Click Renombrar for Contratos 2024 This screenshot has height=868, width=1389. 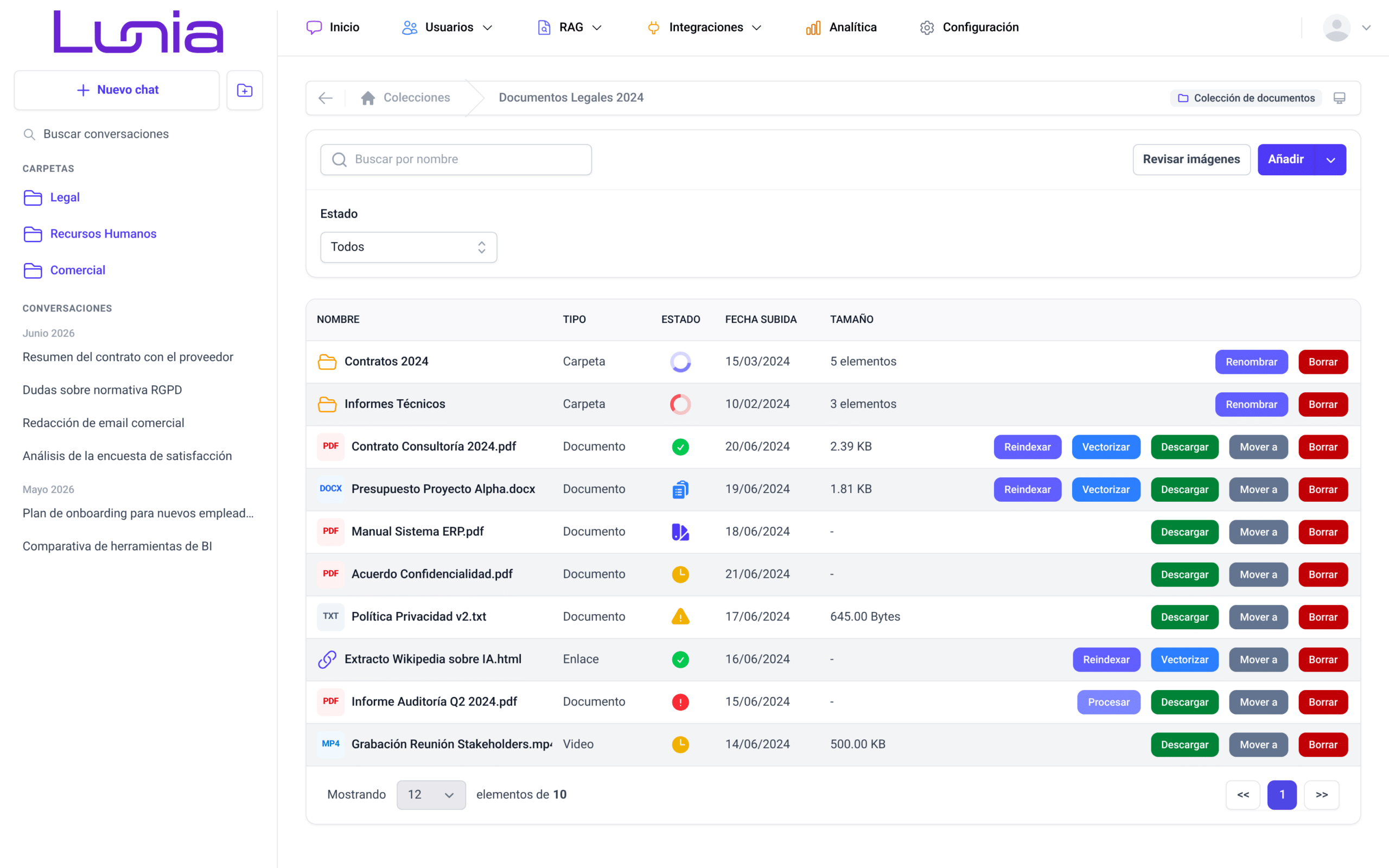[1251, 362]
